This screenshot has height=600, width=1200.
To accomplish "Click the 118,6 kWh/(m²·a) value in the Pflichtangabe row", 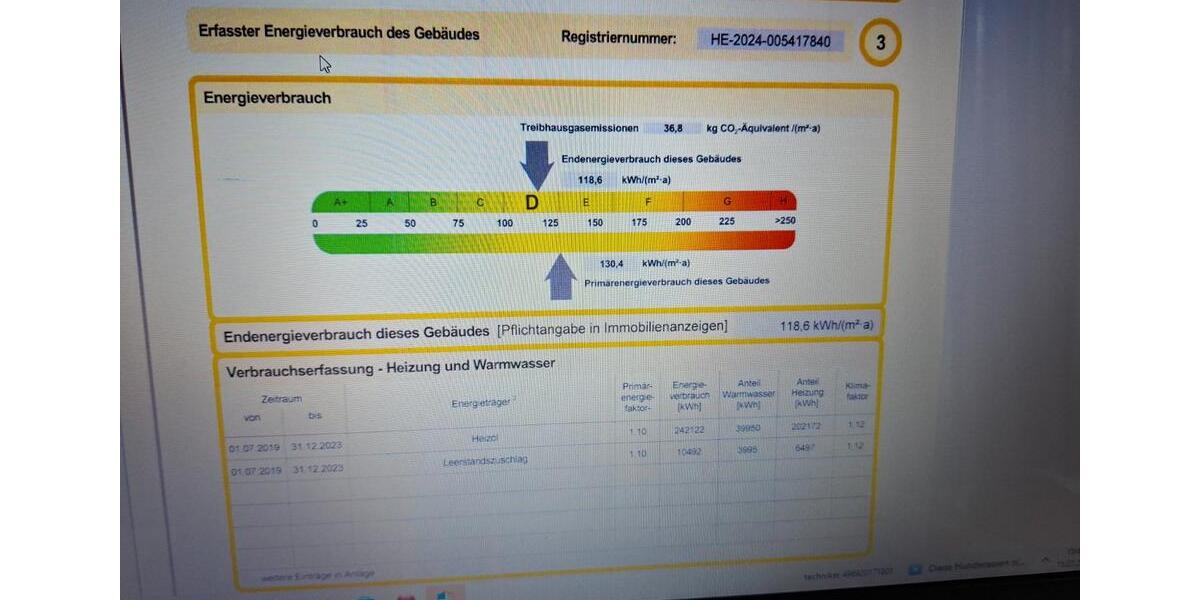I will 826,326.
